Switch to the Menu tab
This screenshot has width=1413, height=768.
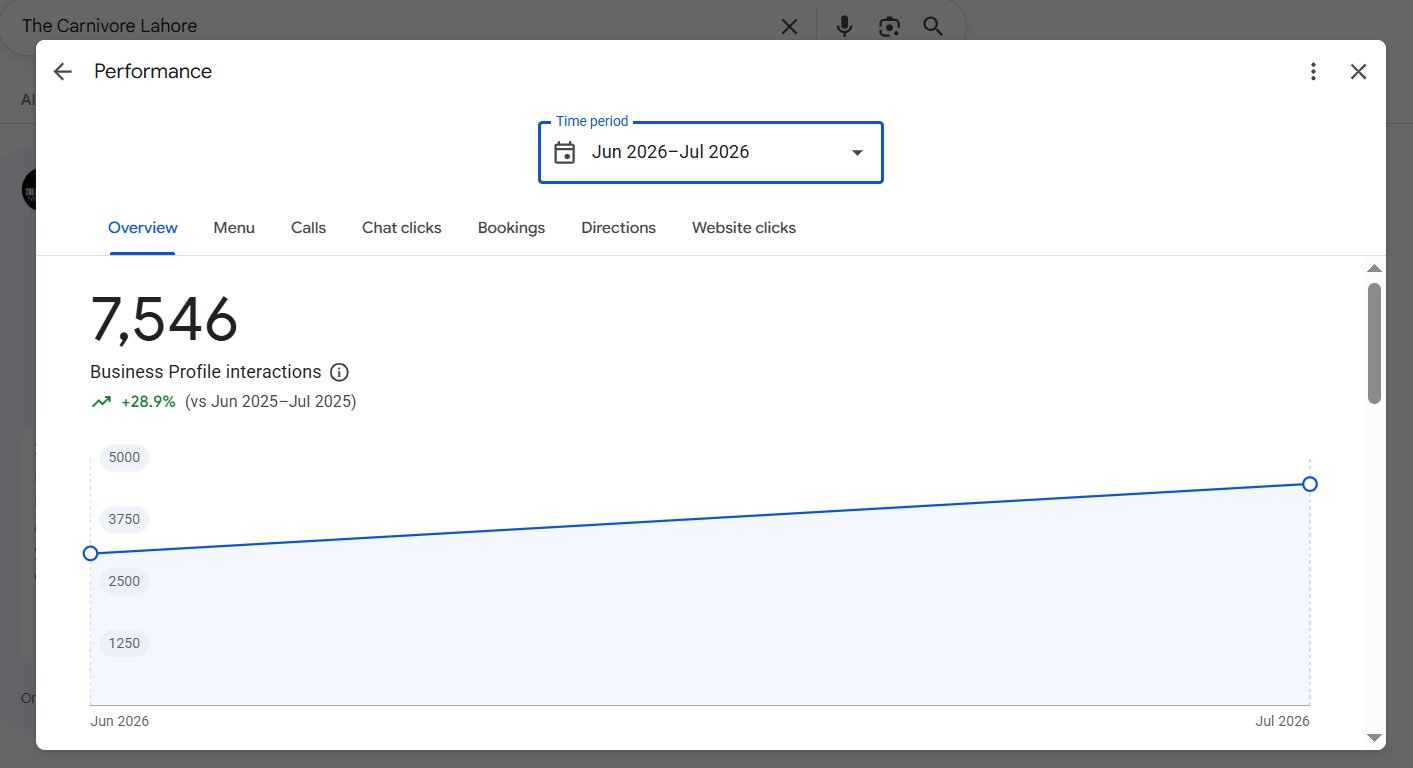point(234,228)
